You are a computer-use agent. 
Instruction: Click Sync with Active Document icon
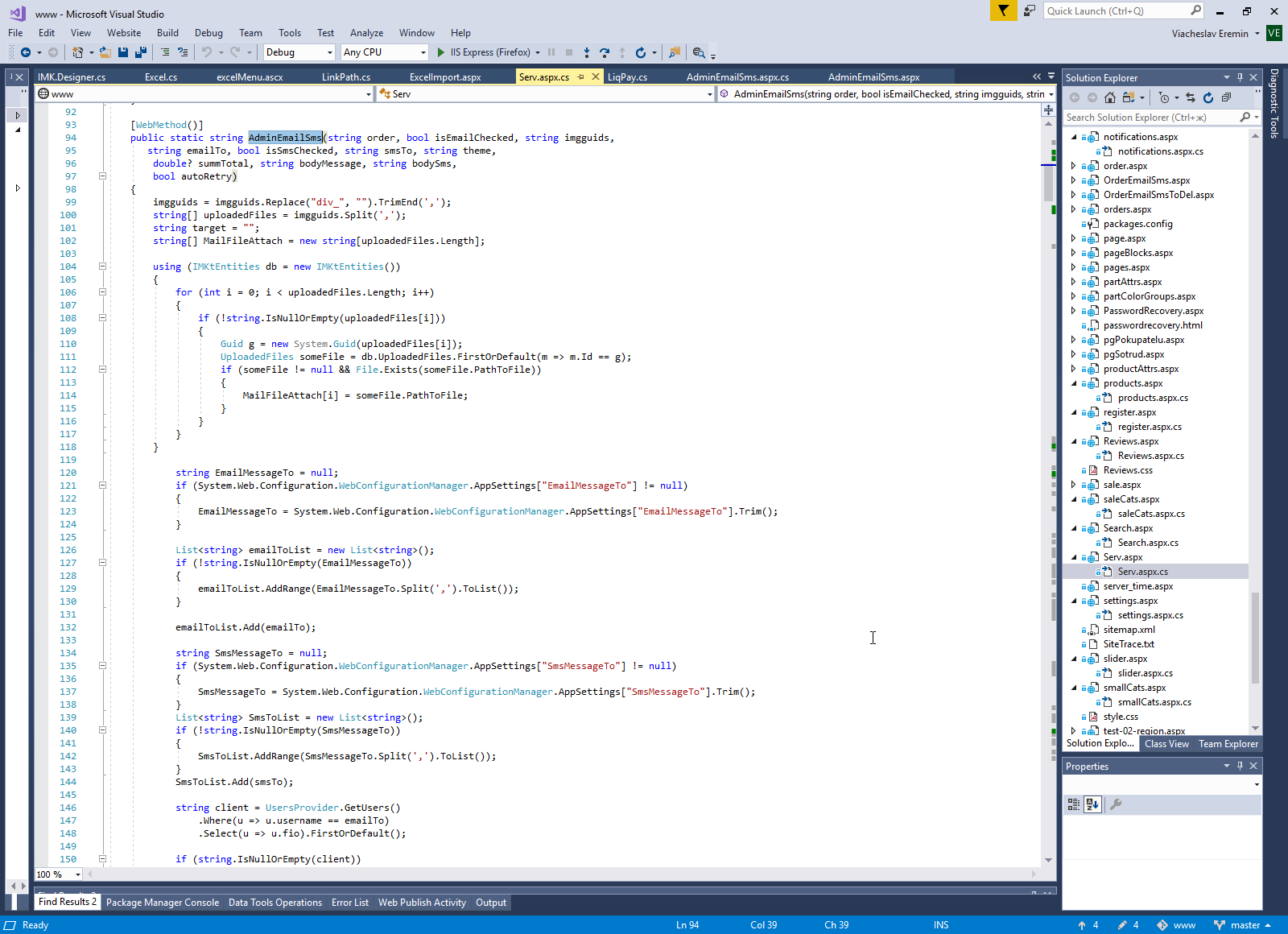(1191, 97)
